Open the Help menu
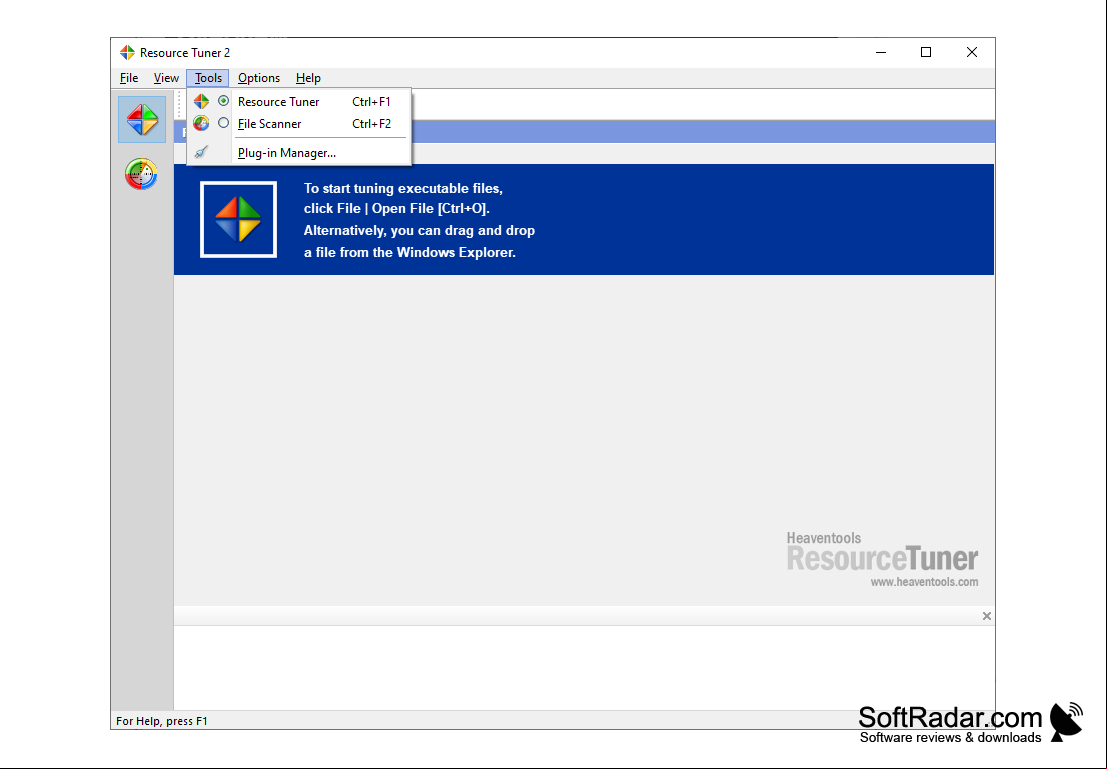This screenshot has height=769, width=1107. tap(308, 78)
